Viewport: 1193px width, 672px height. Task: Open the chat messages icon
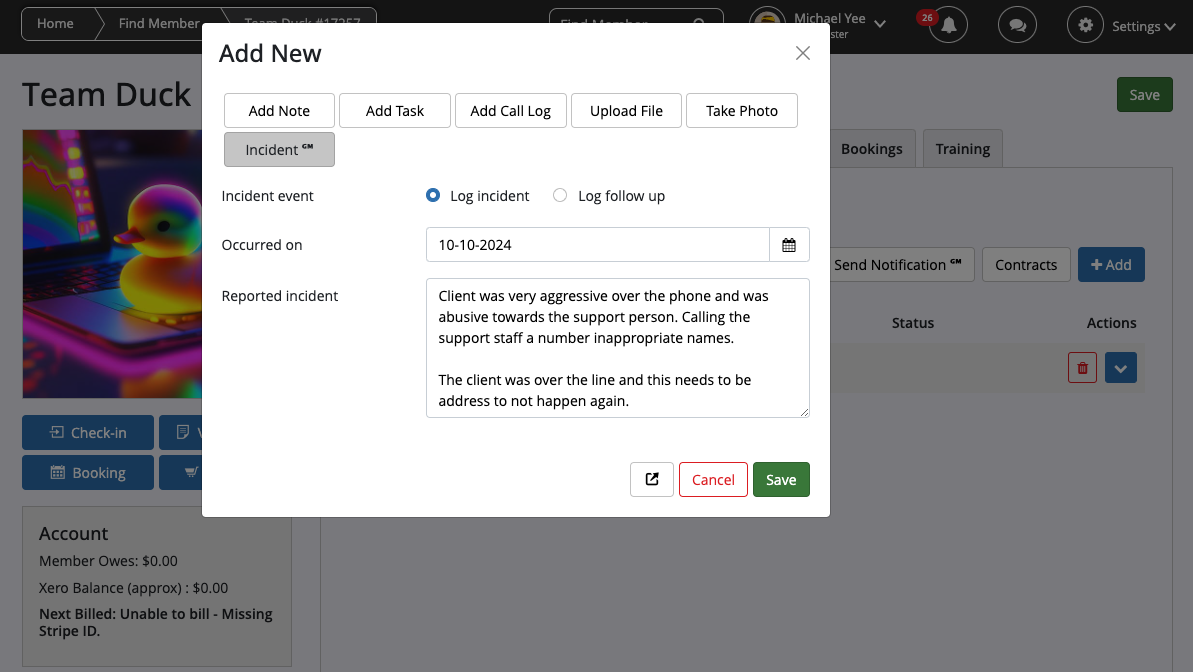tap(1017, 26)
